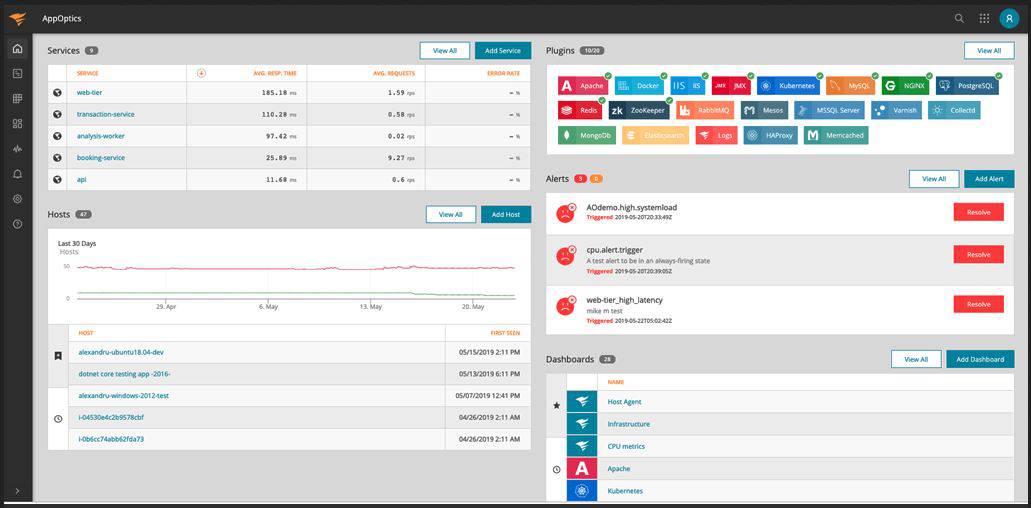Open the user profile avatar
The height and width of the screenshot is (508, 1031).
[x=1008, y=18]
